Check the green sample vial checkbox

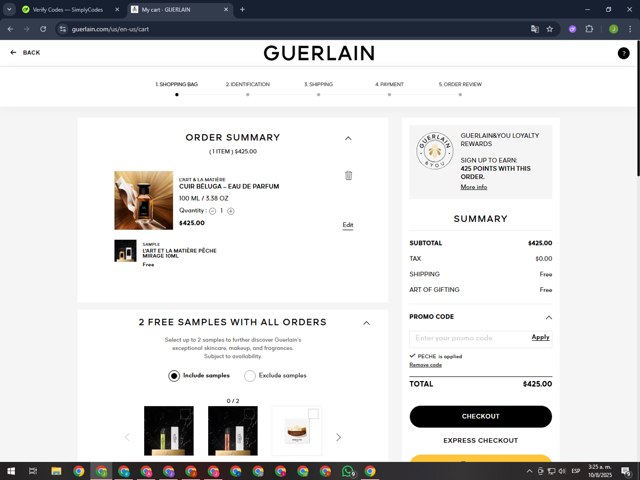[x=185, y=414]
